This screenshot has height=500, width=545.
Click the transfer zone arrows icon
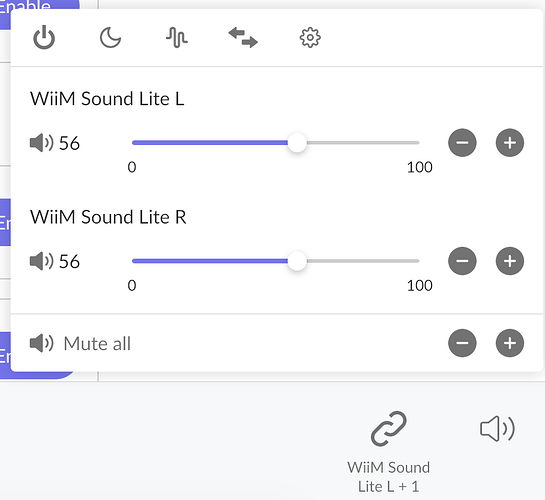click(243, 38)
